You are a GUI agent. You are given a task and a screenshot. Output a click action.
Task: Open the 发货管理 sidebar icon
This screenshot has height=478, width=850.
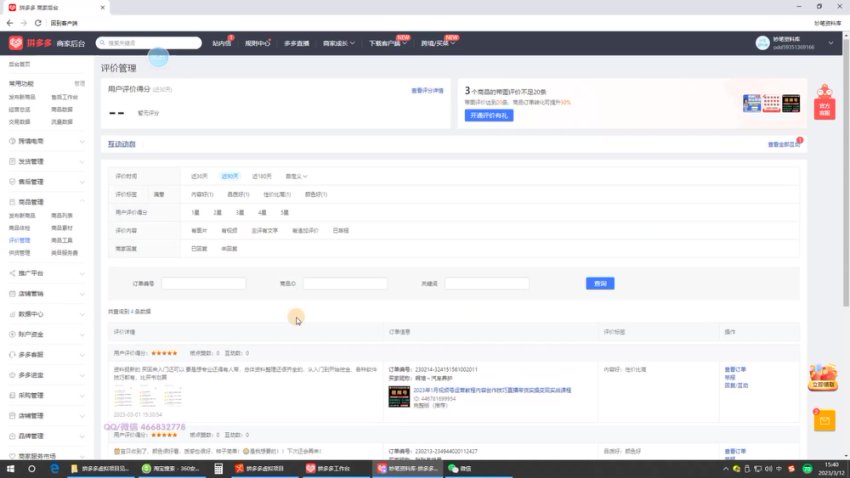click(x=12, y=162)
